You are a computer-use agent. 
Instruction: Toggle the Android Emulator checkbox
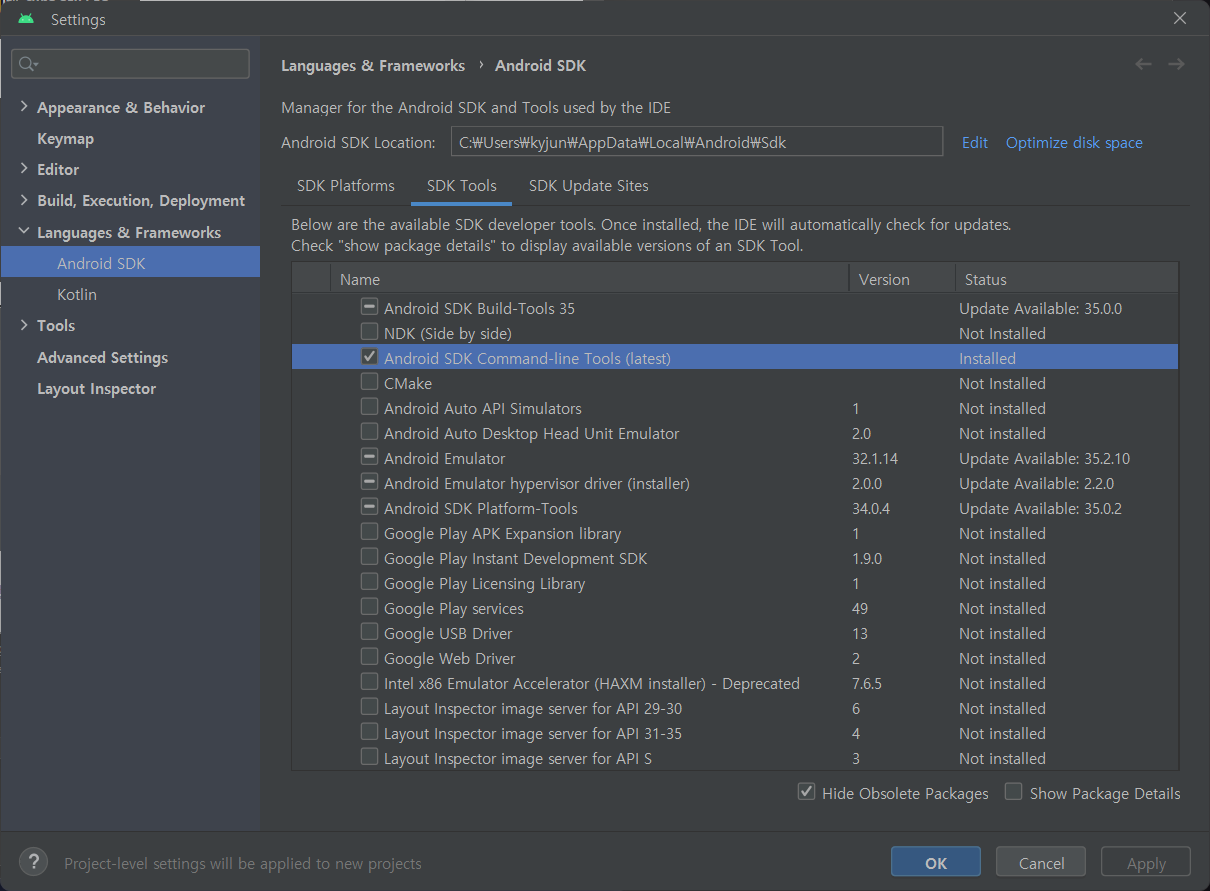pyautogui.click(x=369, y=457)
